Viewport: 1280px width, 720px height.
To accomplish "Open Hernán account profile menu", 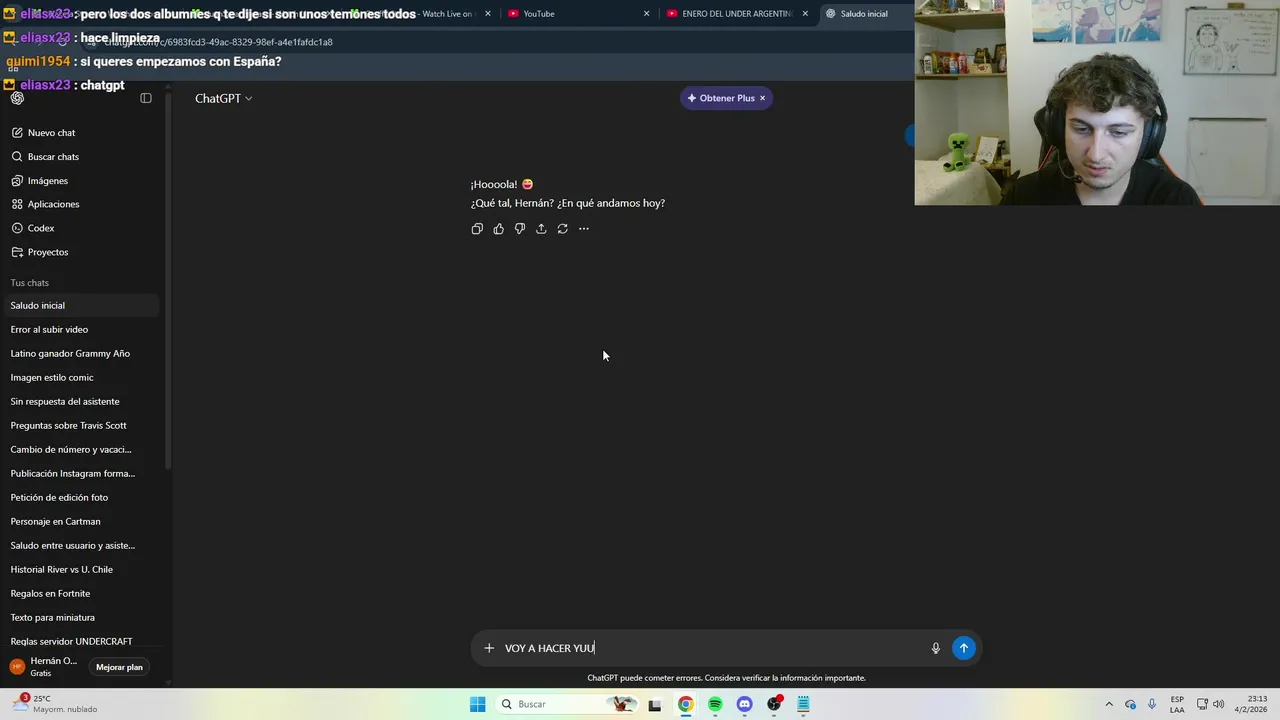I will point(45,667).
